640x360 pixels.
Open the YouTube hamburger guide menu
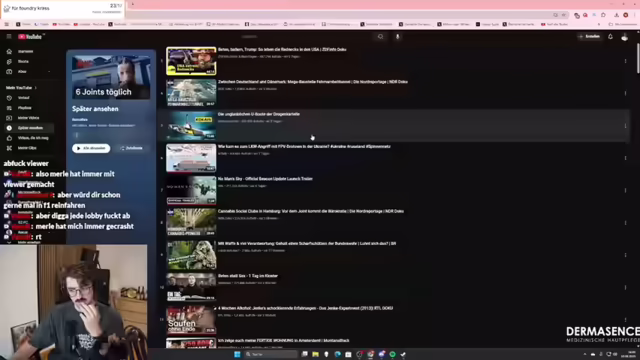click(9, 36)
